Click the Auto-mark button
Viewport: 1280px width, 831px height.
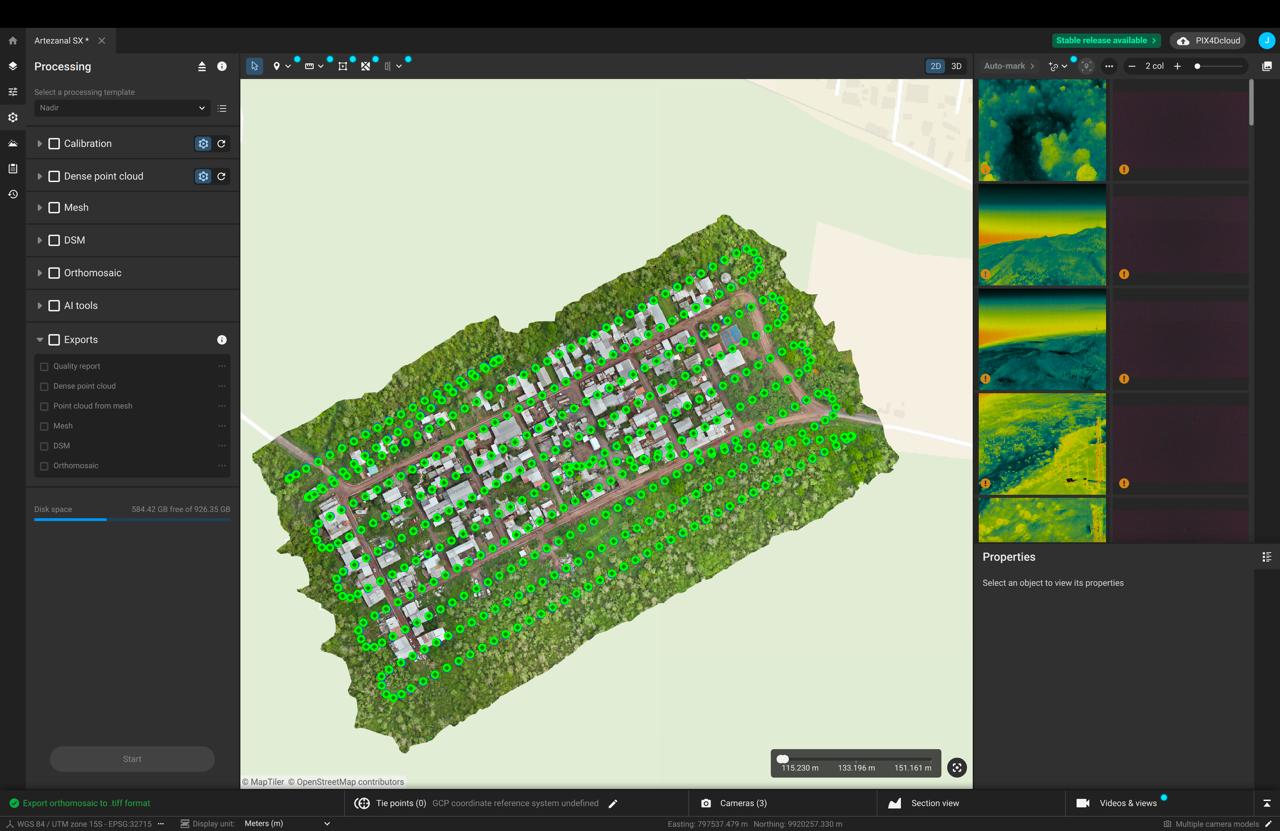click(x=1009, y=66)
